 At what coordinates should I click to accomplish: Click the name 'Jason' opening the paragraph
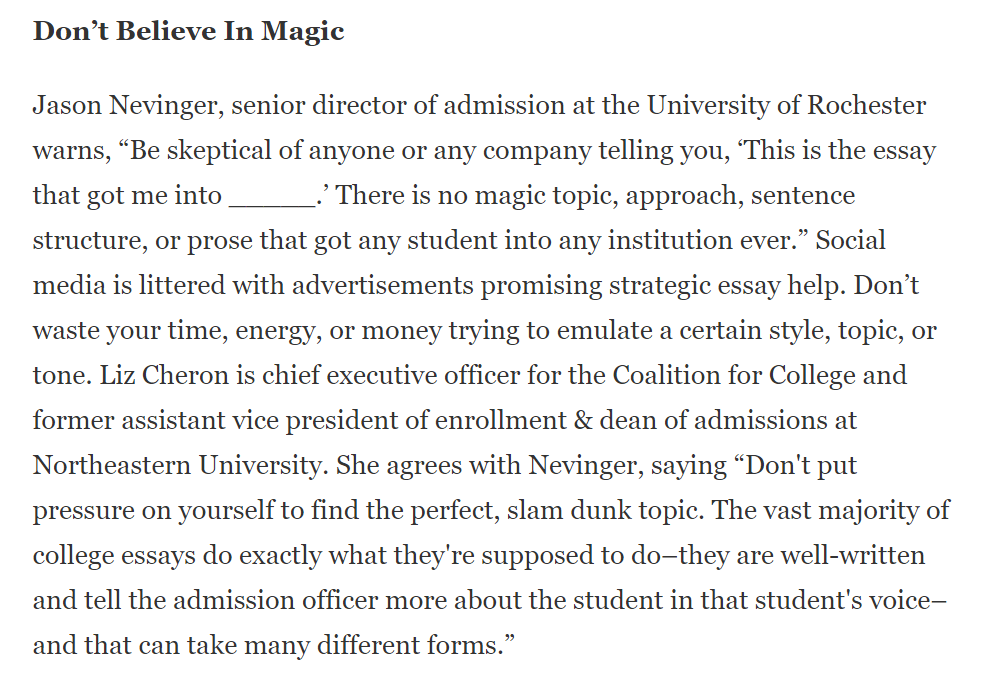point(67,105)
